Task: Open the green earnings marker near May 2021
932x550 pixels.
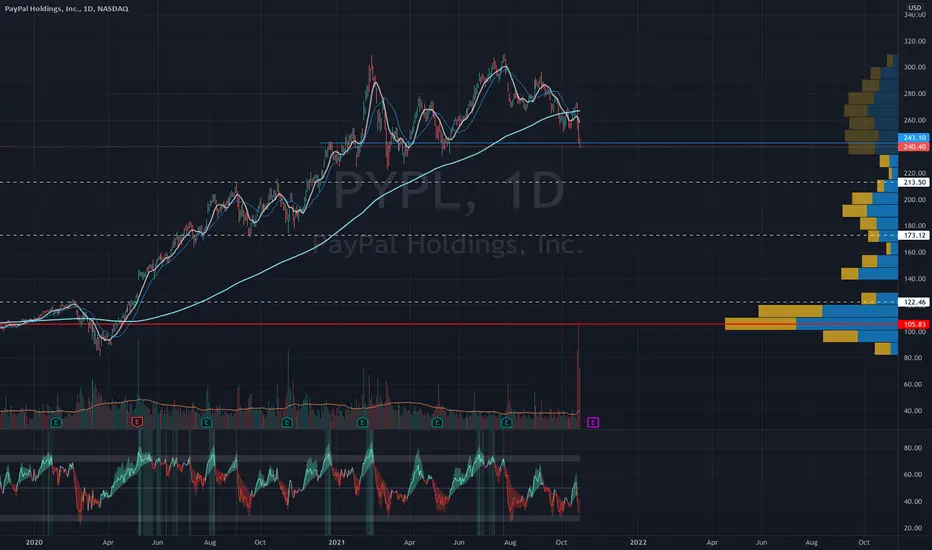Action: pos(437,422)
